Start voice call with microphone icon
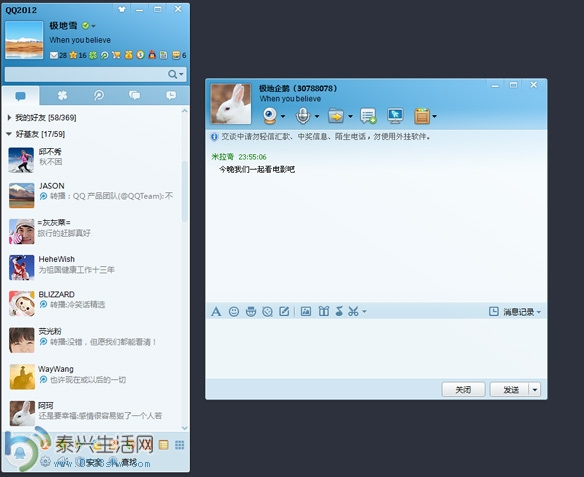 click(303, 116)
